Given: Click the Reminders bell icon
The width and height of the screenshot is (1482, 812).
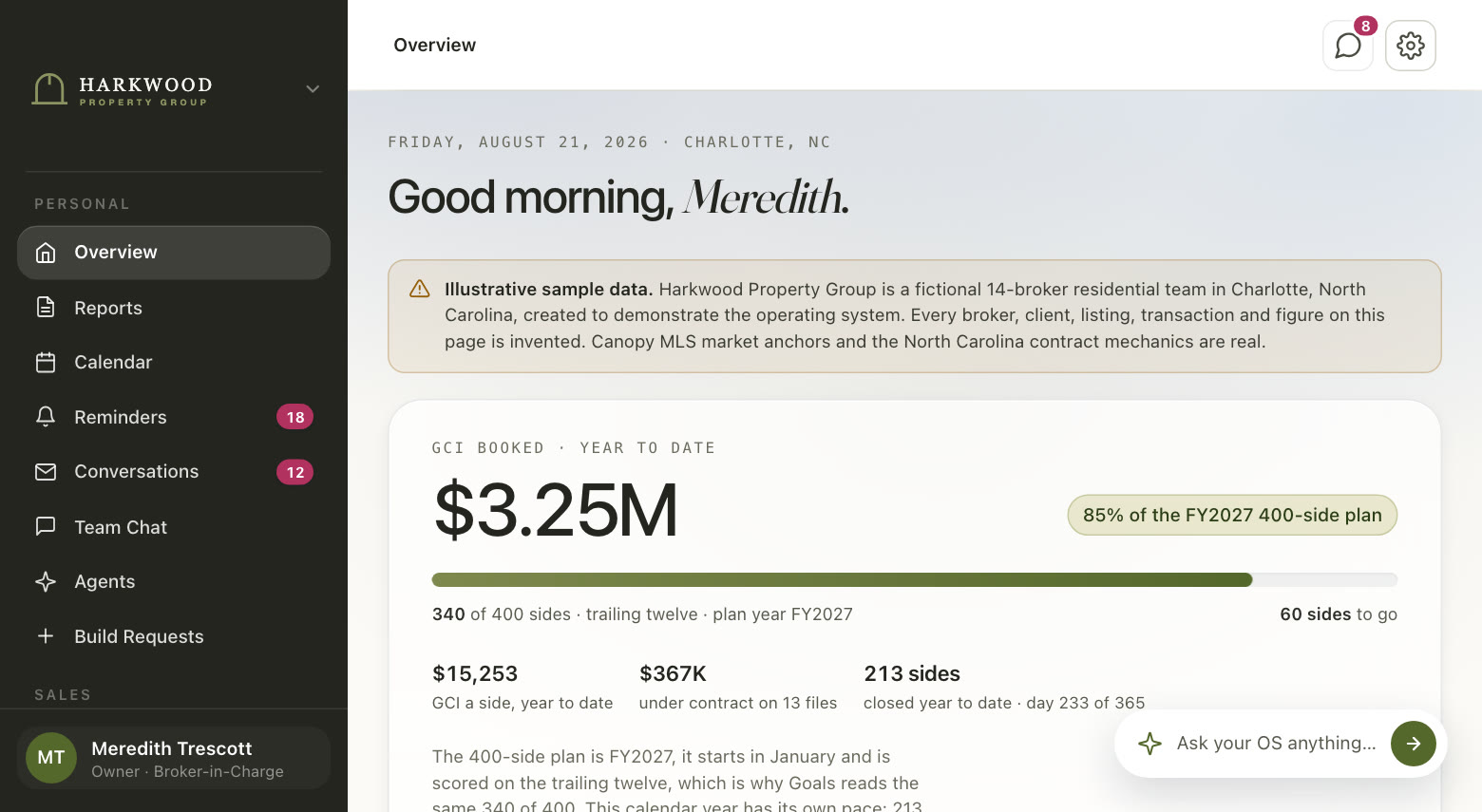Looking at the screenshot, I should 46,416.
